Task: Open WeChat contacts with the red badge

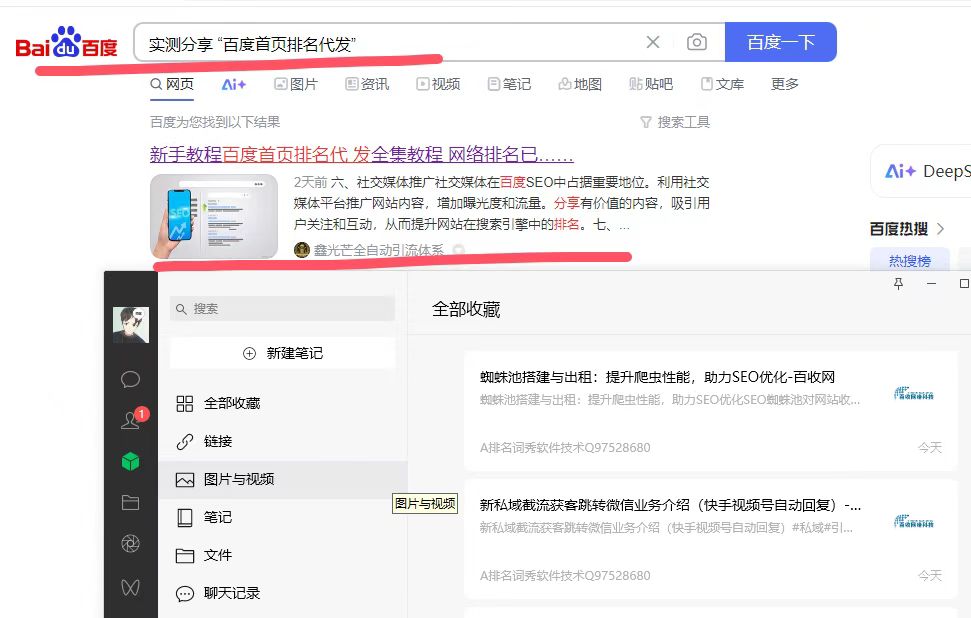Action: 131,420
